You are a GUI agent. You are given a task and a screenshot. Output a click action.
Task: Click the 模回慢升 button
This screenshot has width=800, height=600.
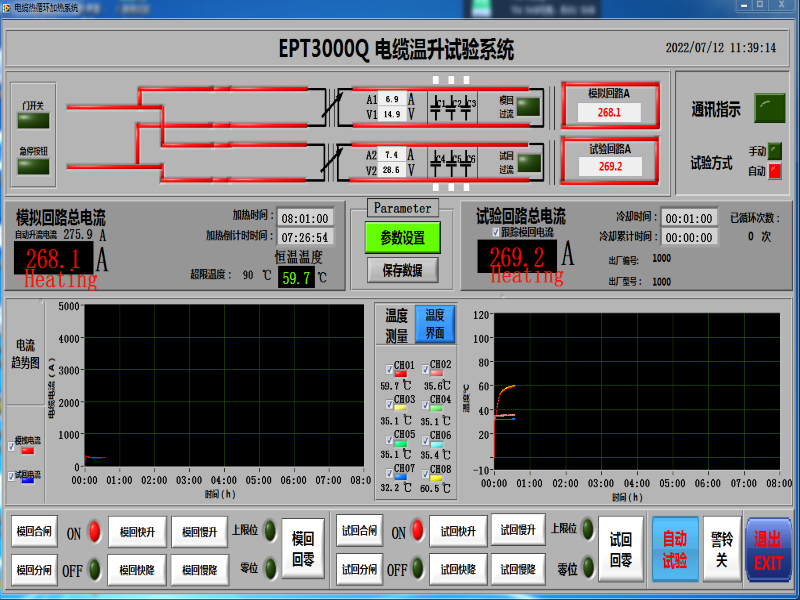pyautogui.click(x=199, y=532)
